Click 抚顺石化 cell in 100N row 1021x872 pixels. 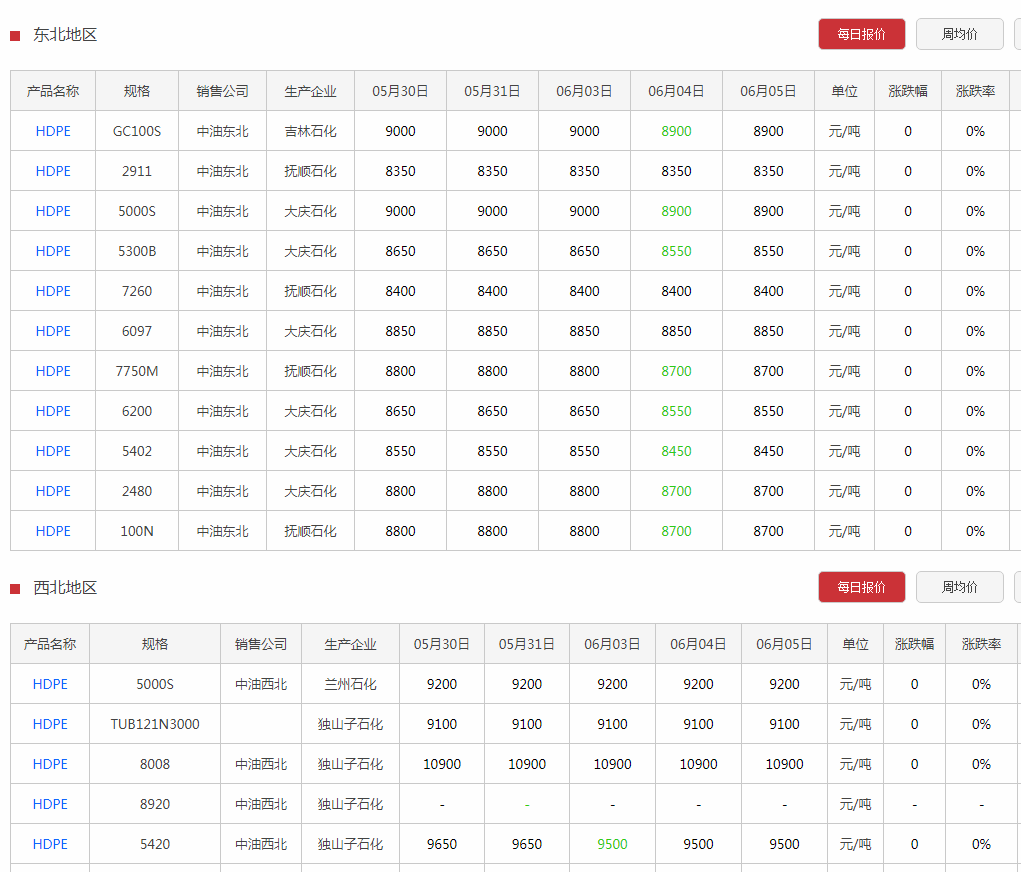pos(310,531)
